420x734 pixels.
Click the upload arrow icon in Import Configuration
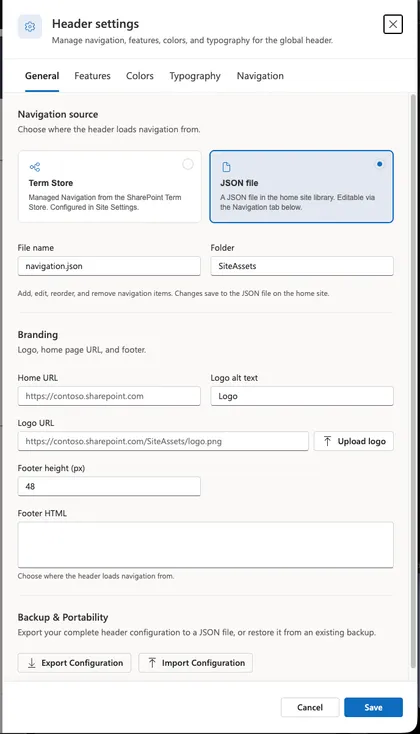pyautogui.click(x=152, y=663)
